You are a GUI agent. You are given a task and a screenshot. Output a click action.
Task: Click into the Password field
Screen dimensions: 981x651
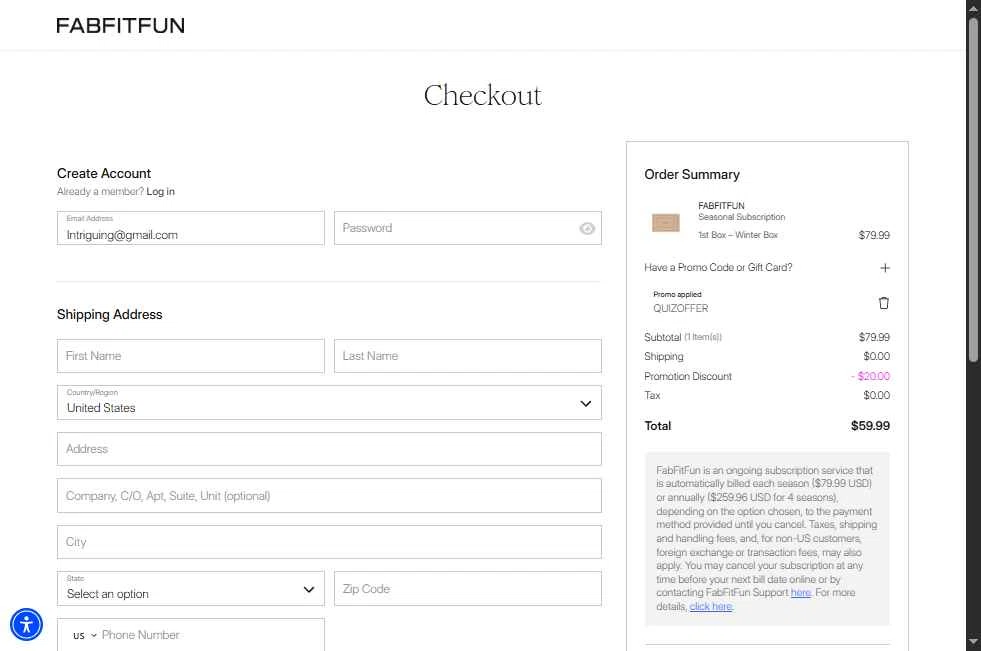pyautogui.click(x=455, y=228)
